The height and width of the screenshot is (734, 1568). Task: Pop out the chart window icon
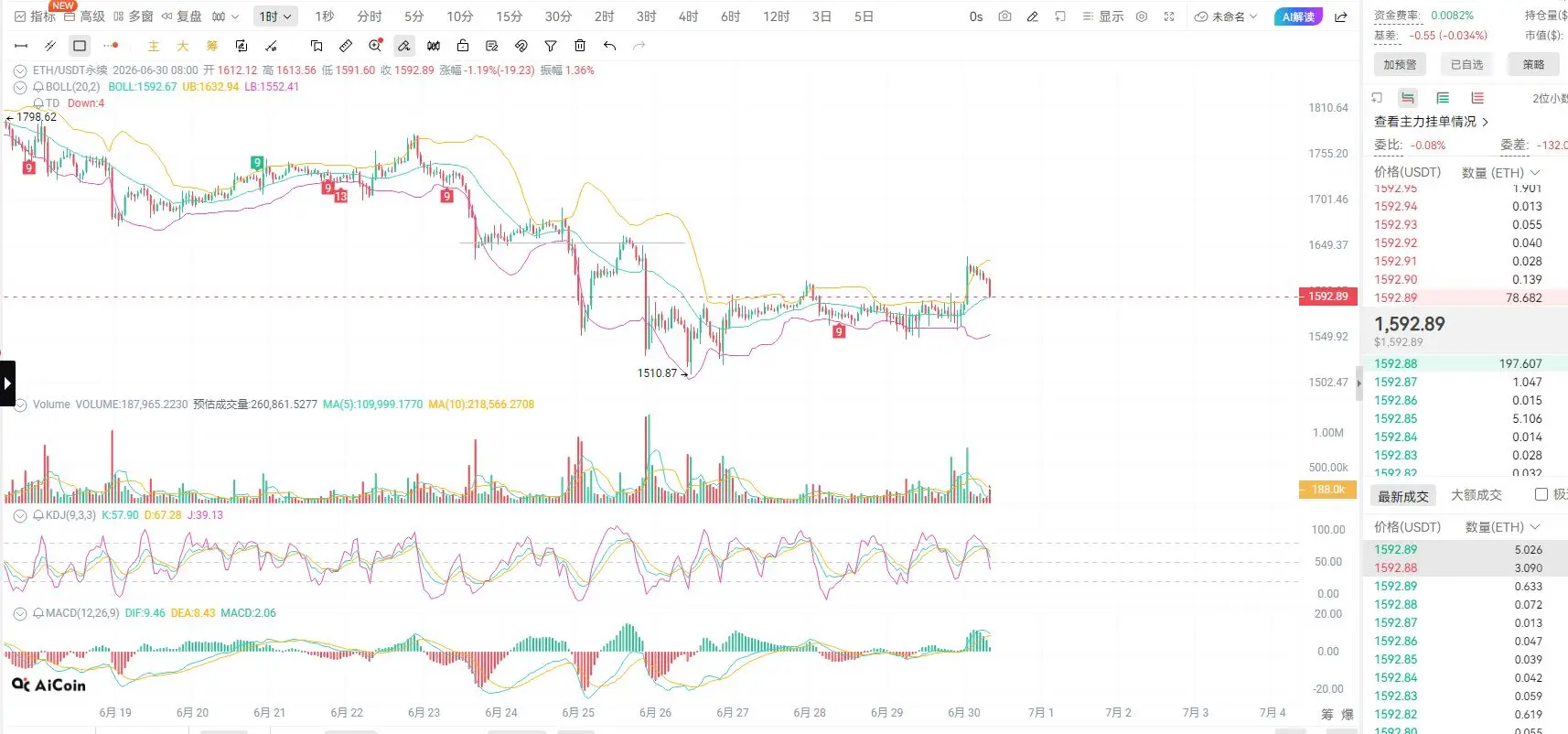[x=1059, y=16]
